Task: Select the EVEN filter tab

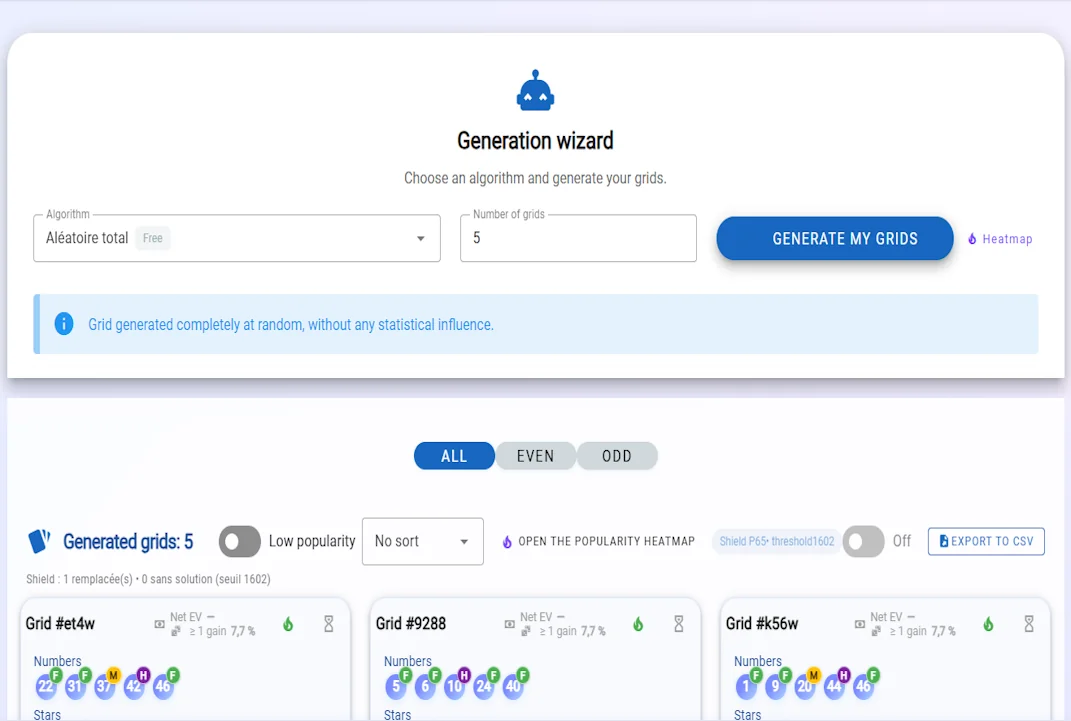Action: pyautogui.click(x=535, y=456)
